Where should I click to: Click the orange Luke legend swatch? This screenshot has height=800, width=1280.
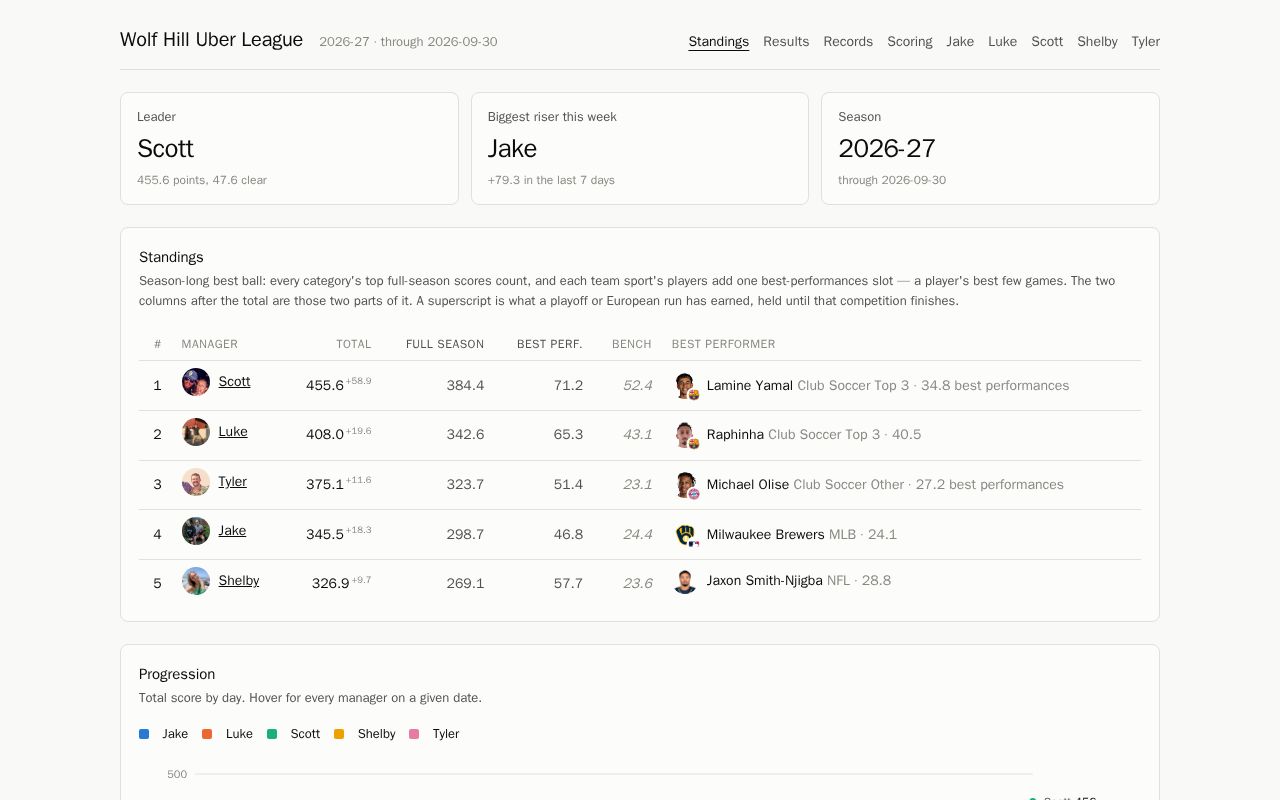[207, 734]
